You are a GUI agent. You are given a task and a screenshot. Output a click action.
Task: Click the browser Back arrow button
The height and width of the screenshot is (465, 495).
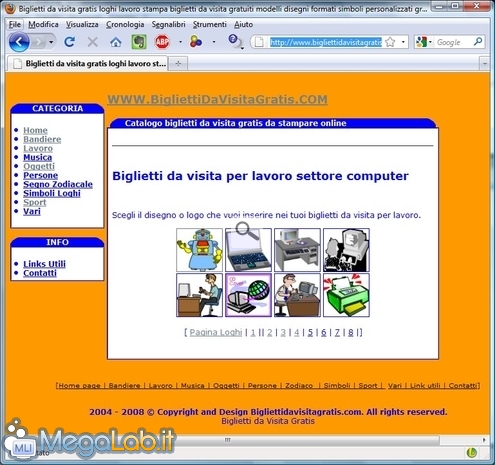click(19, 42)
